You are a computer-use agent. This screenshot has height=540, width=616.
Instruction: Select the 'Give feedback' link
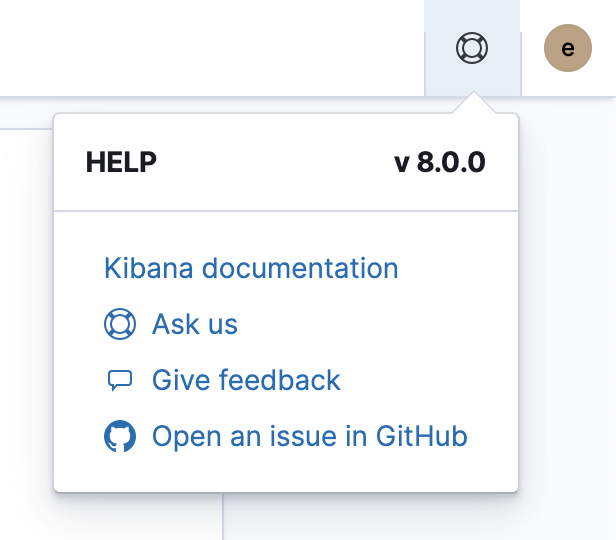point(246,380)
